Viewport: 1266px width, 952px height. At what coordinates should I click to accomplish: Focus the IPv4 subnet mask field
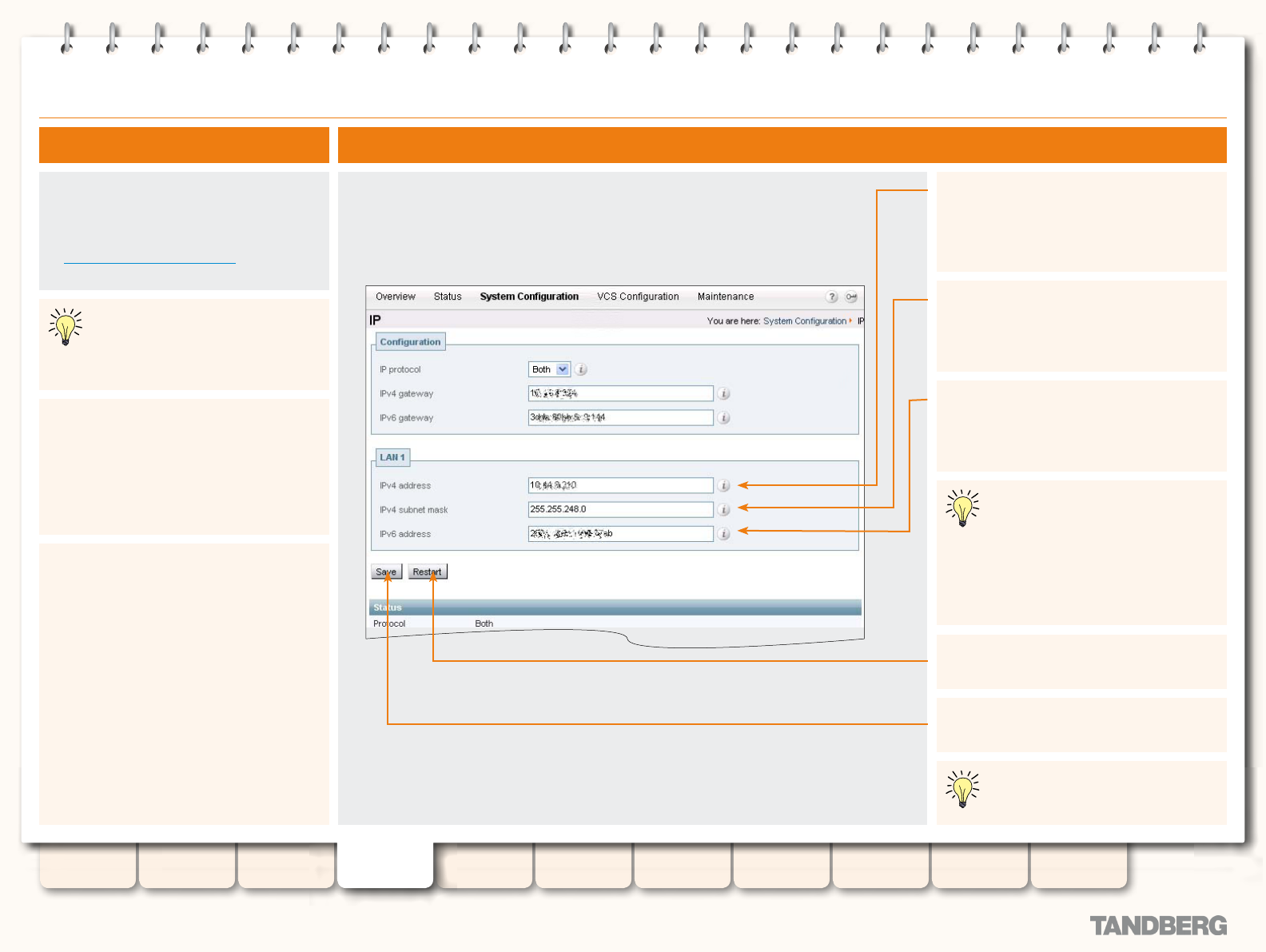pyautogui.click(x=620, y=509)
